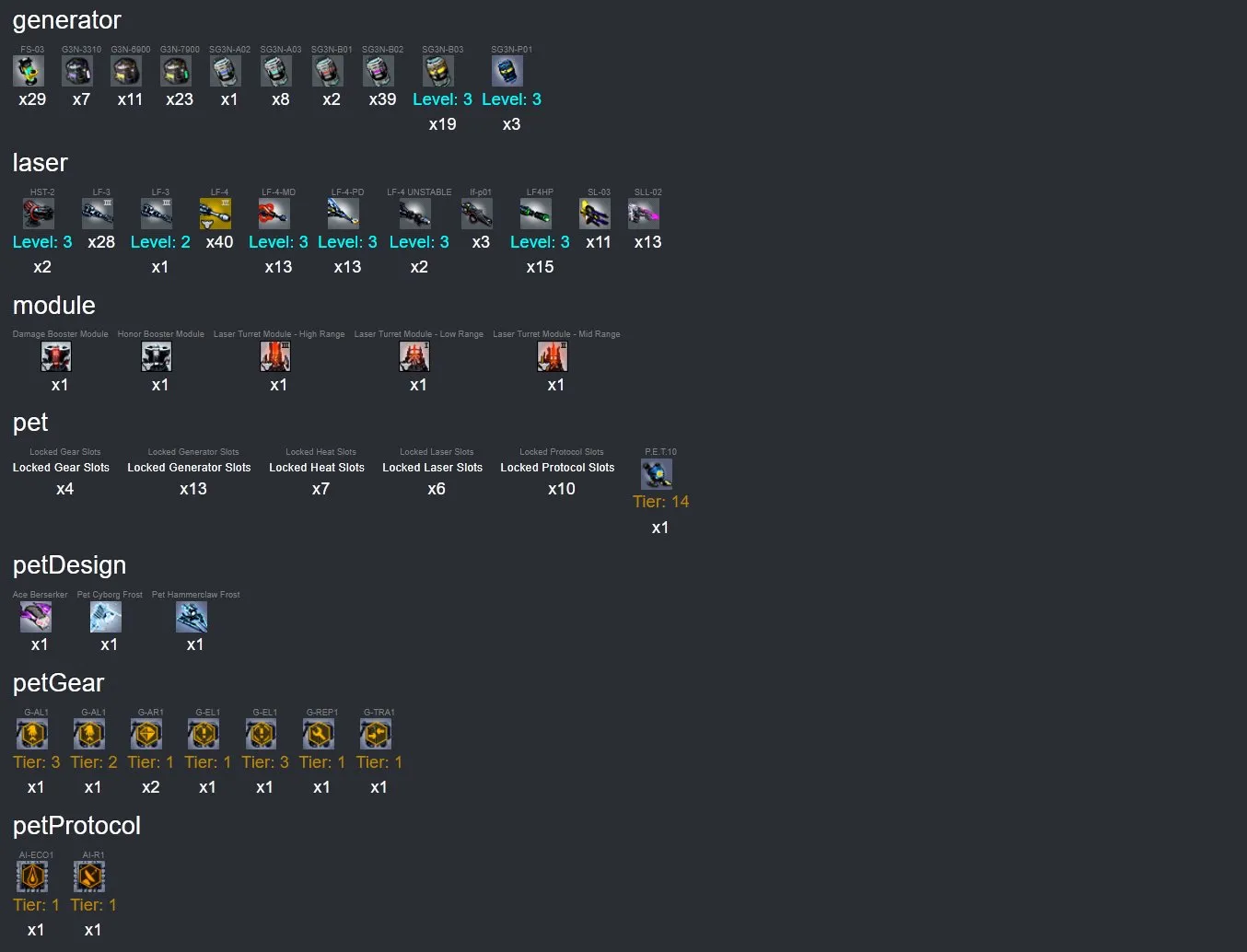
Task: Click the LF-3 laser with x28 count
Action: tap(98, 214)
